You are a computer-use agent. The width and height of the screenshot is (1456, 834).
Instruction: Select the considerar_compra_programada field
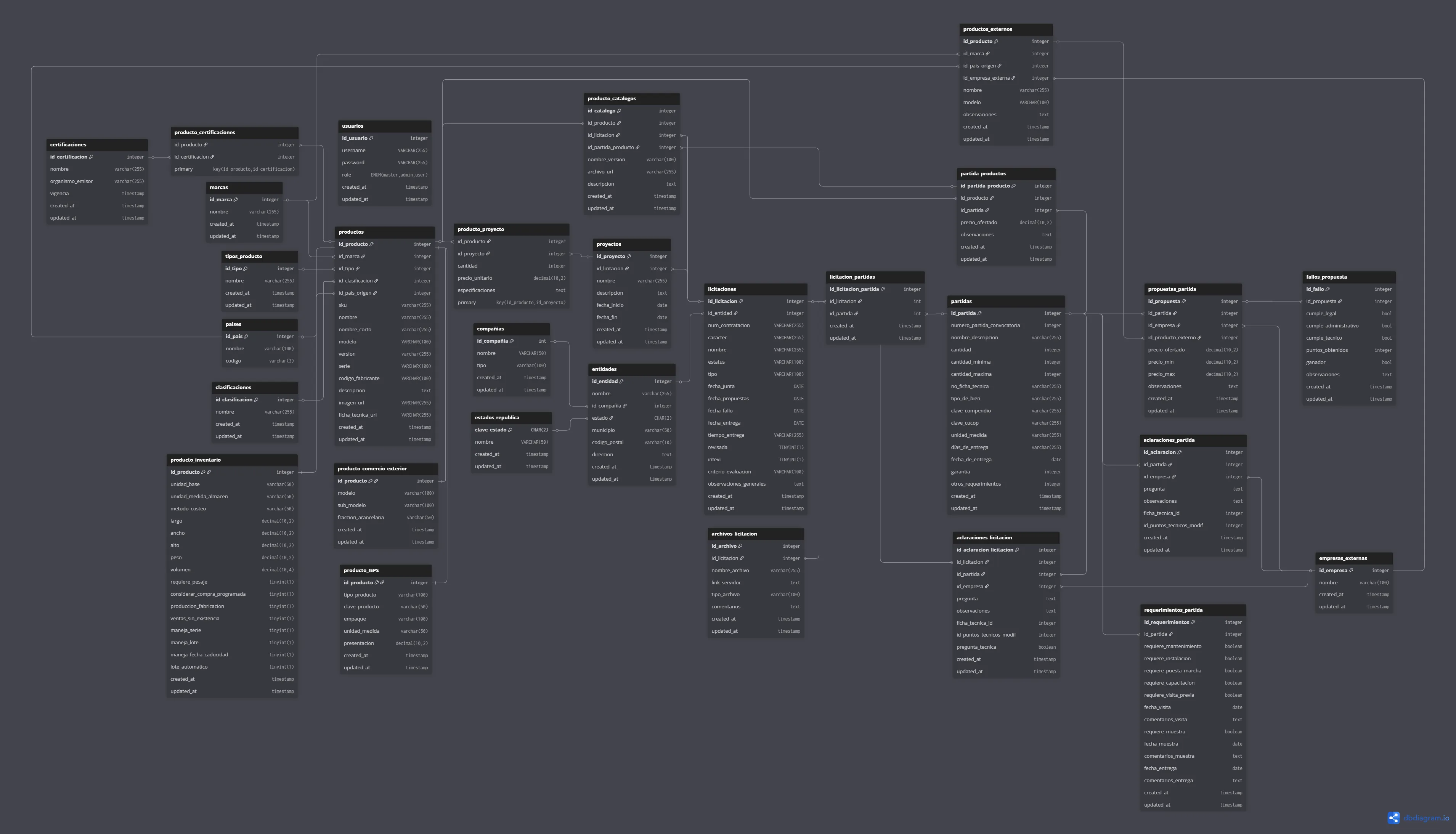tap(233, 594)
